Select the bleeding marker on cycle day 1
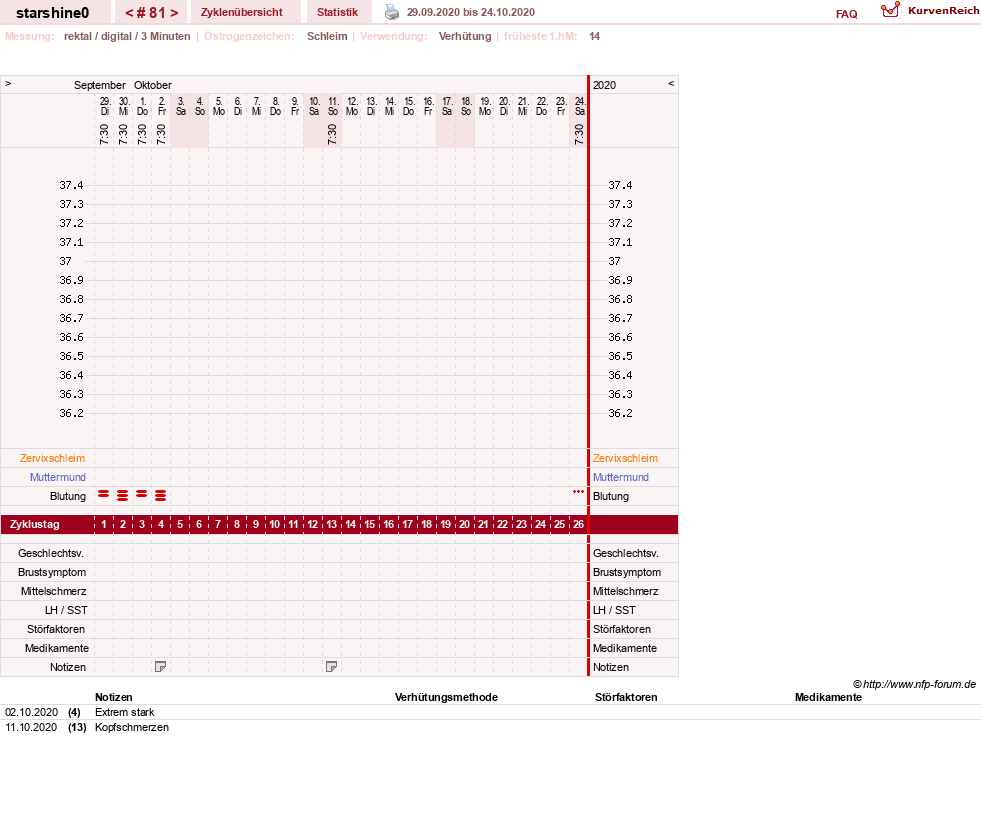Viewport: 981px width, 836px height. click(x=104, y=494)
